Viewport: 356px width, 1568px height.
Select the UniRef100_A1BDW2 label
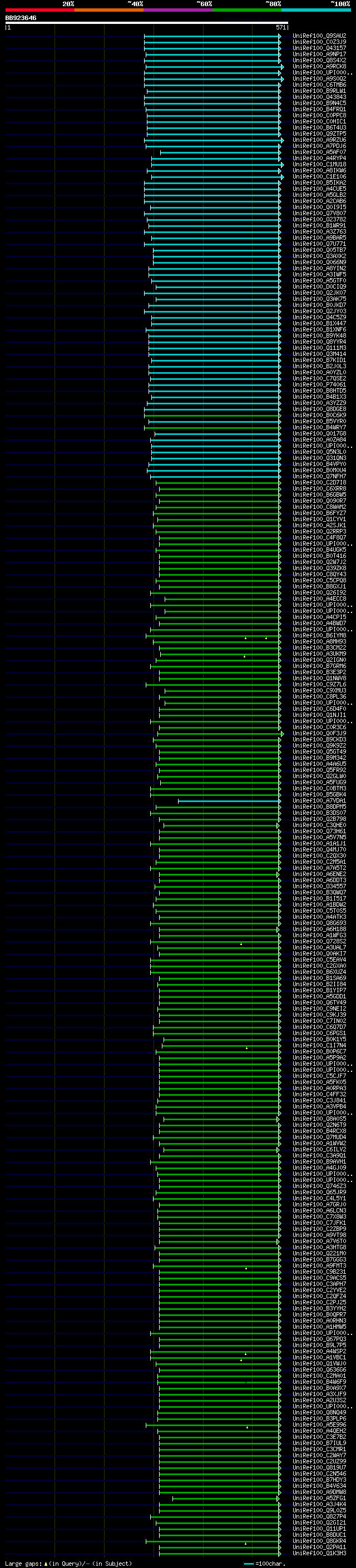click(x=319, y=904)
